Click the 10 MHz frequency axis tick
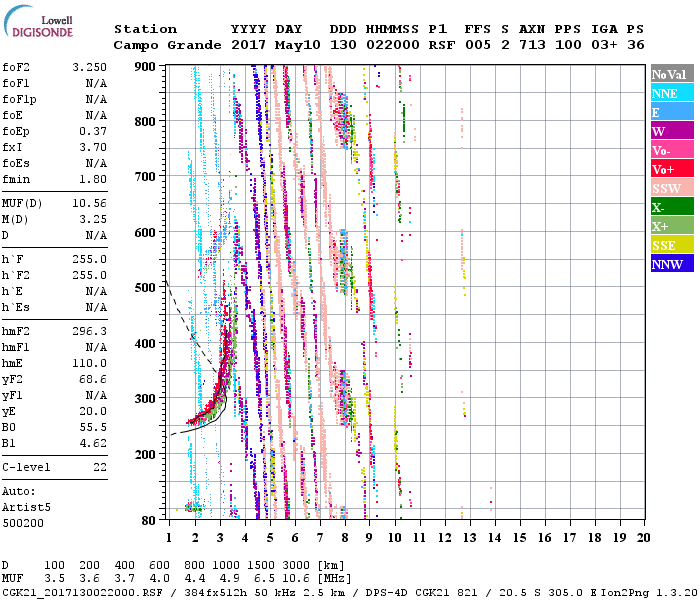700x600 pixels. [395, 537]
